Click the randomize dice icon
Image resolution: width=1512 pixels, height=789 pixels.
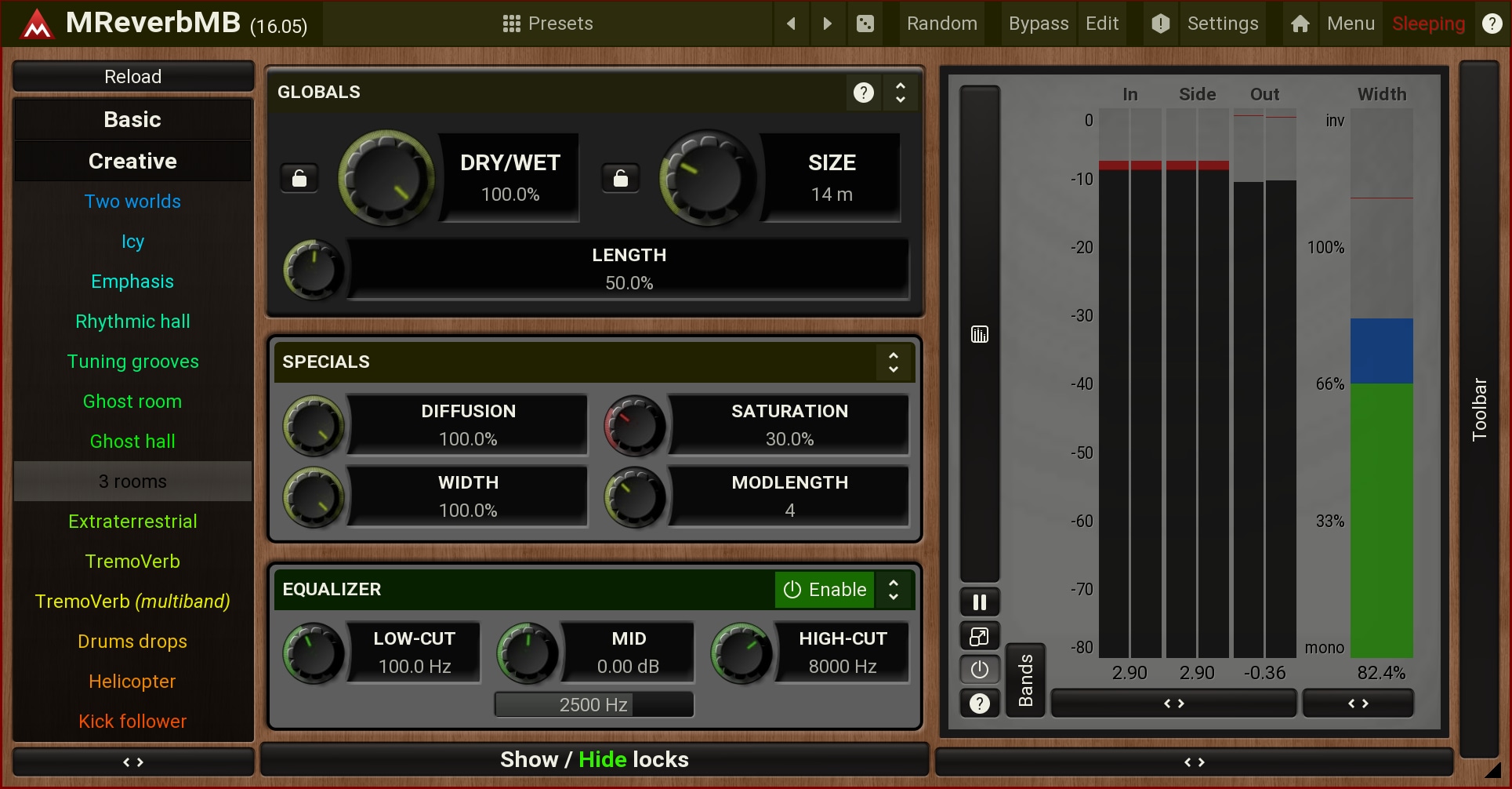coord(865,24)
